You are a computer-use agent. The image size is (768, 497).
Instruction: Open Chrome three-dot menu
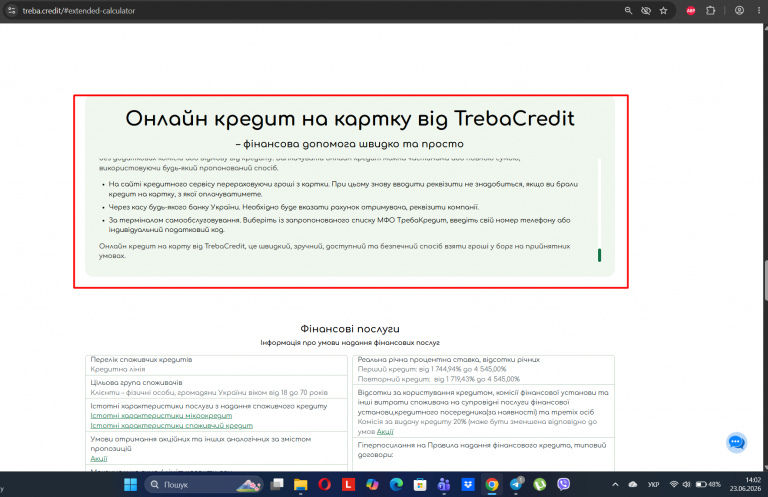[x=759, y=10]
